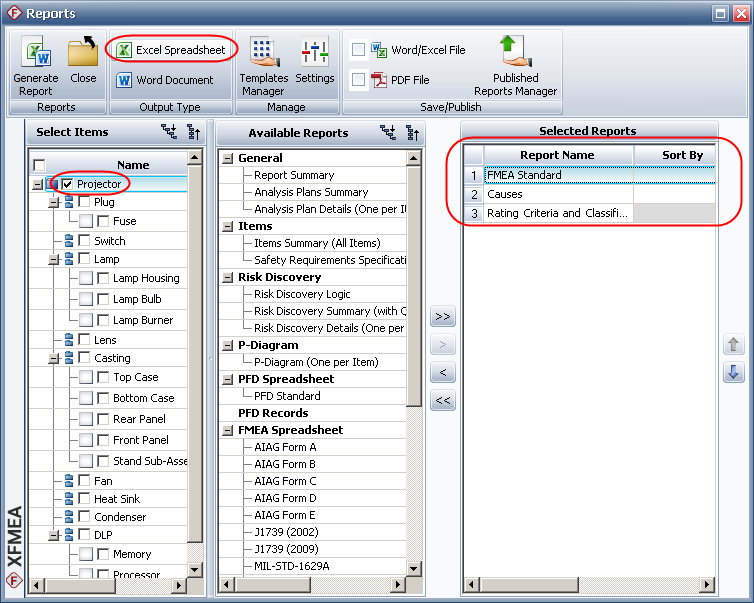Collapse the General reports group

point(228,158)
